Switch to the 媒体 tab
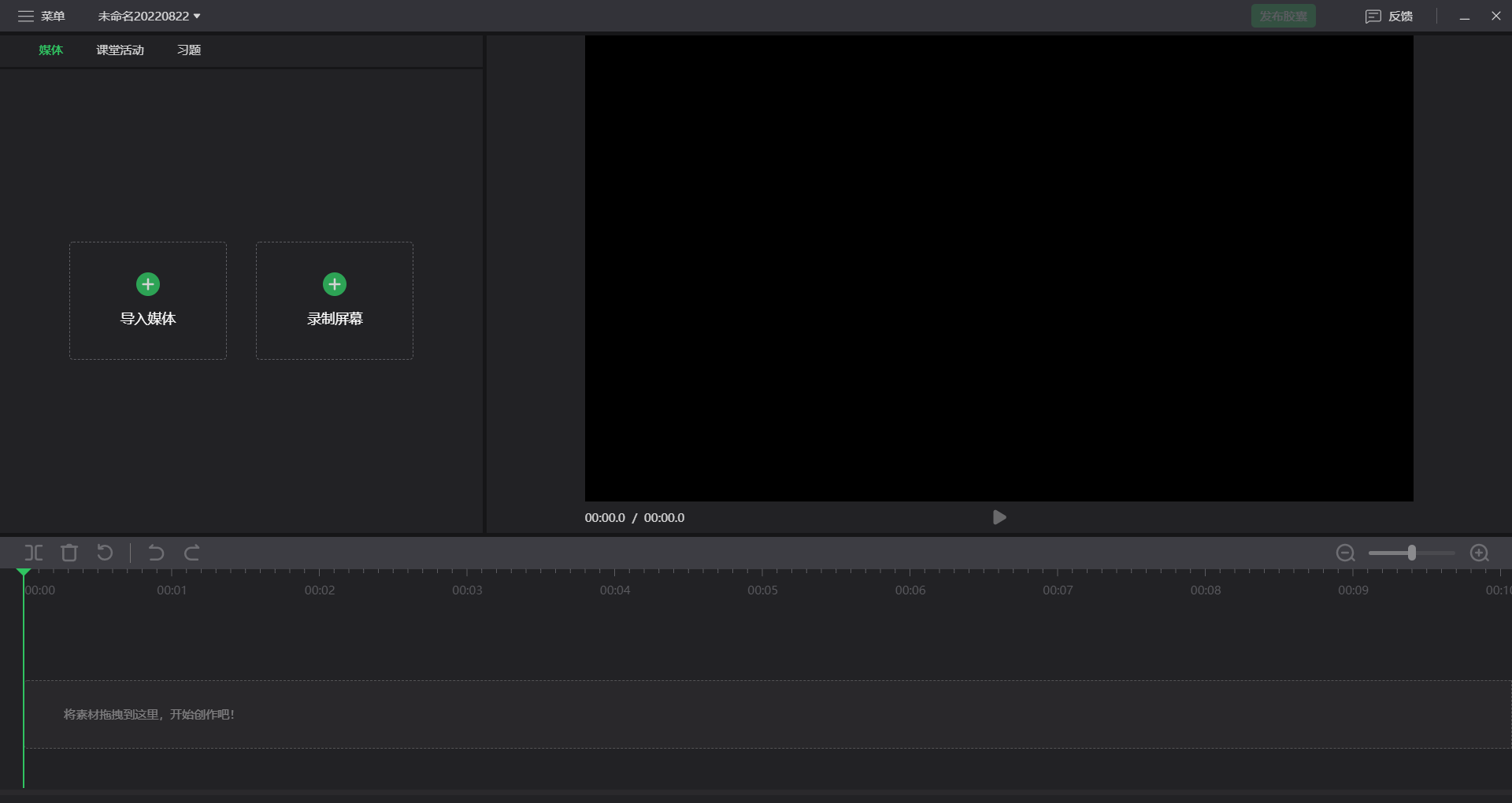The width and height of the screenshot is (1512, 803). tap(50, 50)
